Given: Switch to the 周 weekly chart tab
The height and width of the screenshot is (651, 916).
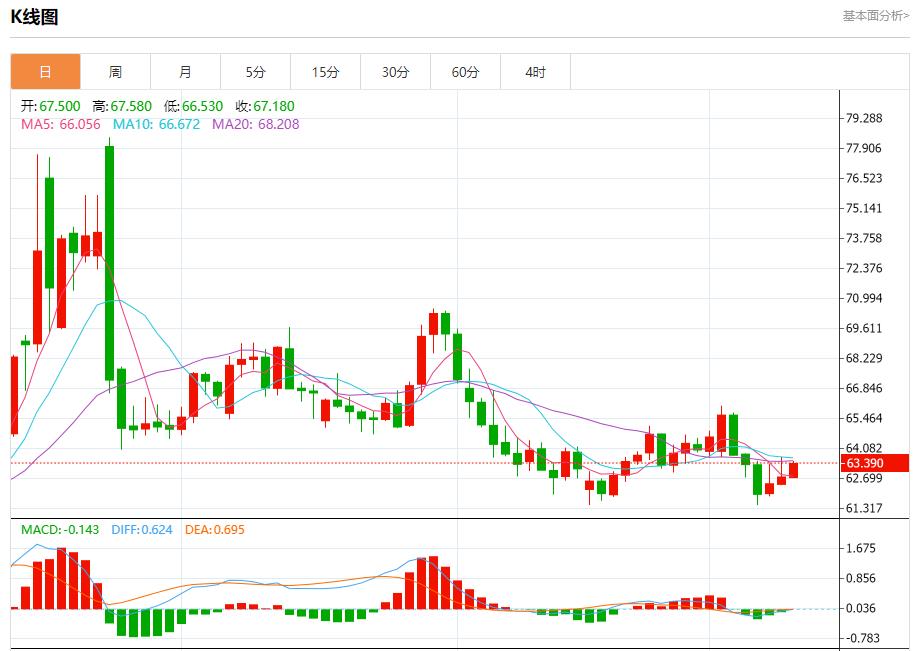Looking at the screenshot, I should click(x=114, y=71).
